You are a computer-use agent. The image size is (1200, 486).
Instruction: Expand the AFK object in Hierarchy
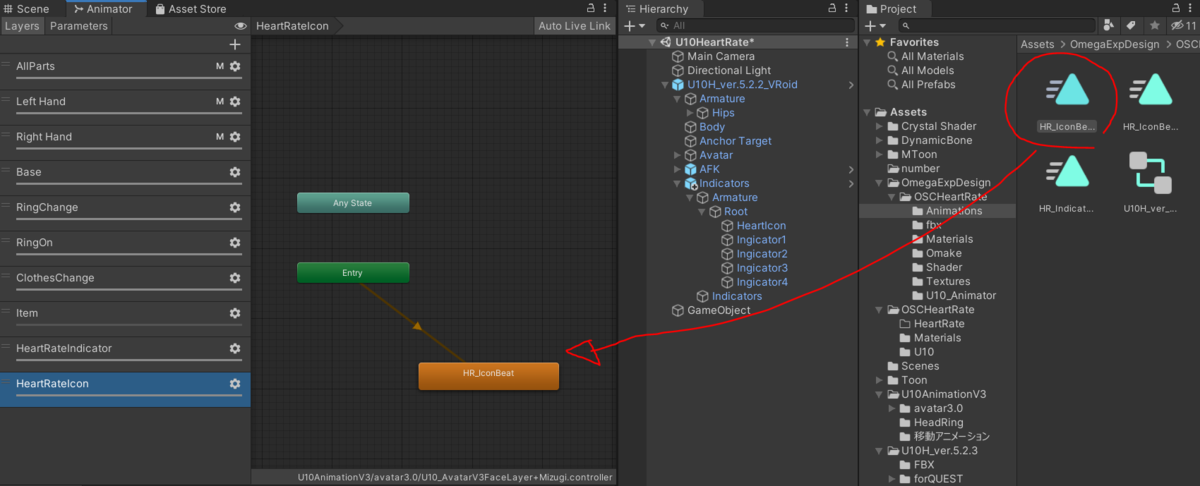click(x=678, y=169)
